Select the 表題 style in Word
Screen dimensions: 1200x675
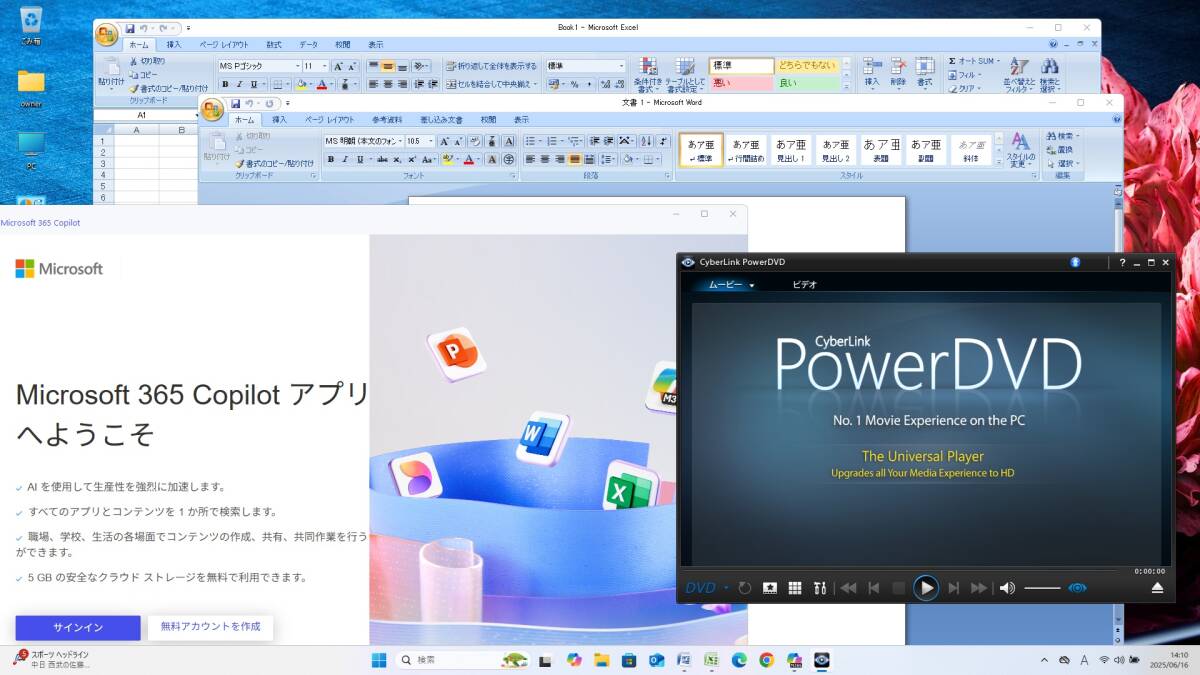click(x=881, y=150)
